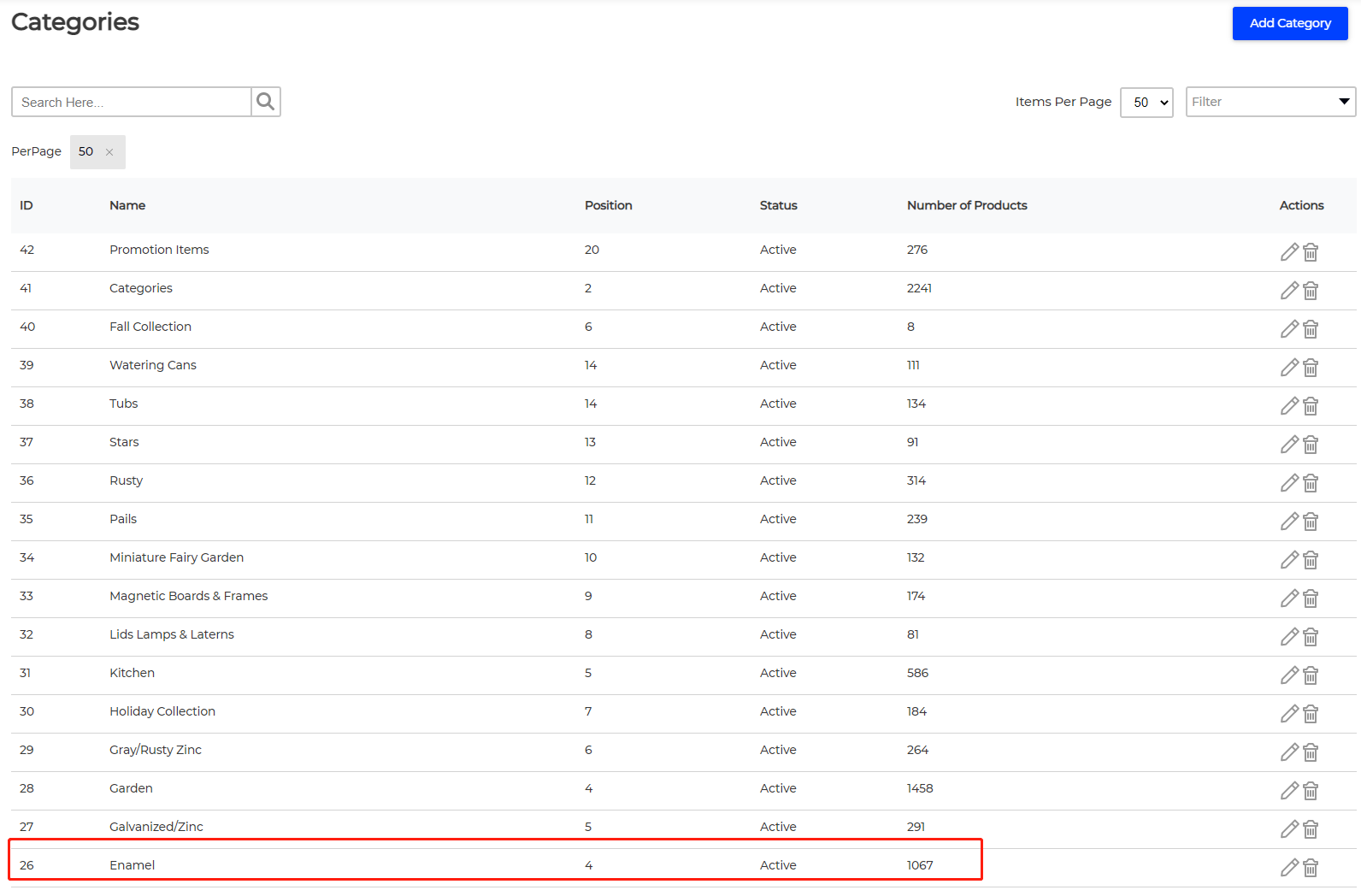Image resolution: width=1361 pixels, height=896 pixels.
Task: Click the Magnetic Boards & Frames name
Action: tap(189, 596)
